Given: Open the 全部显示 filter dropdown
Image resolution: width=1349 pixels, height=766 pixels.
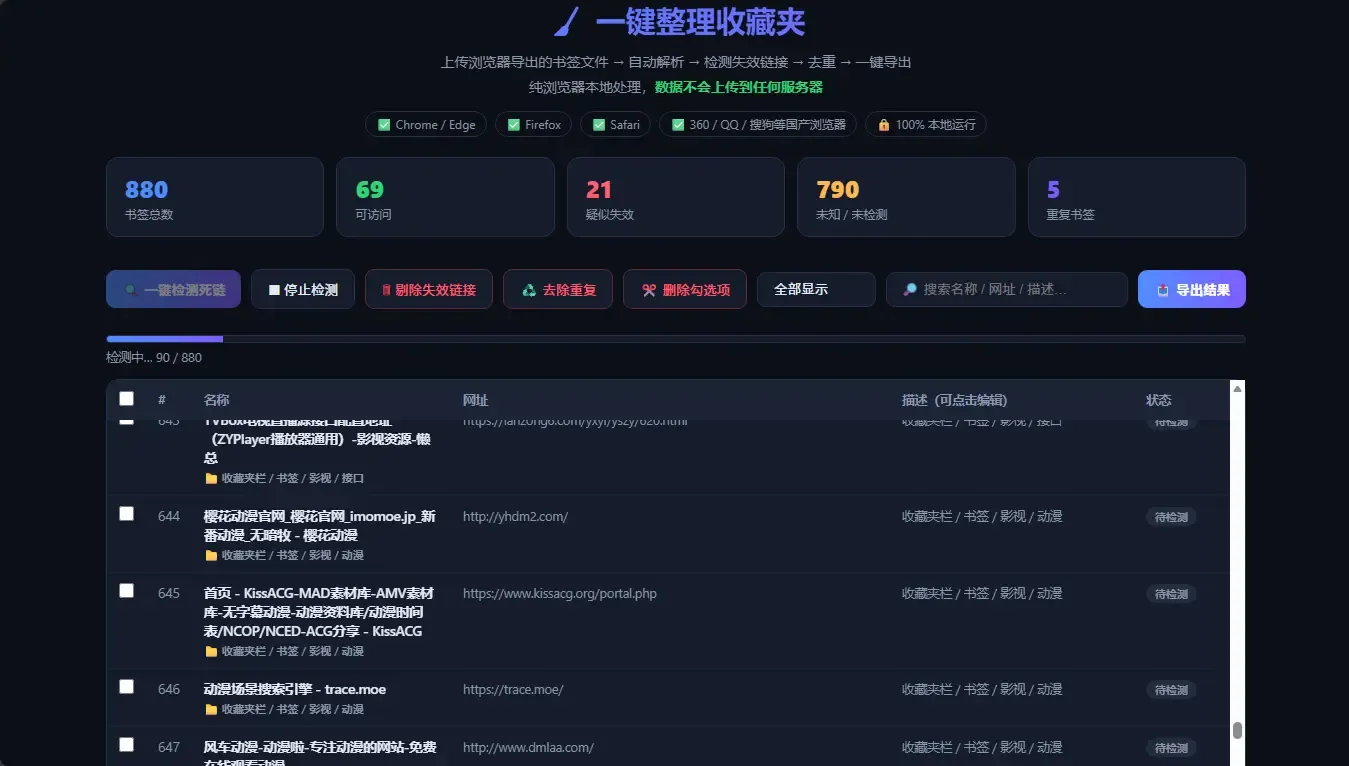Looking at the screenshot, I should point(816,289).
